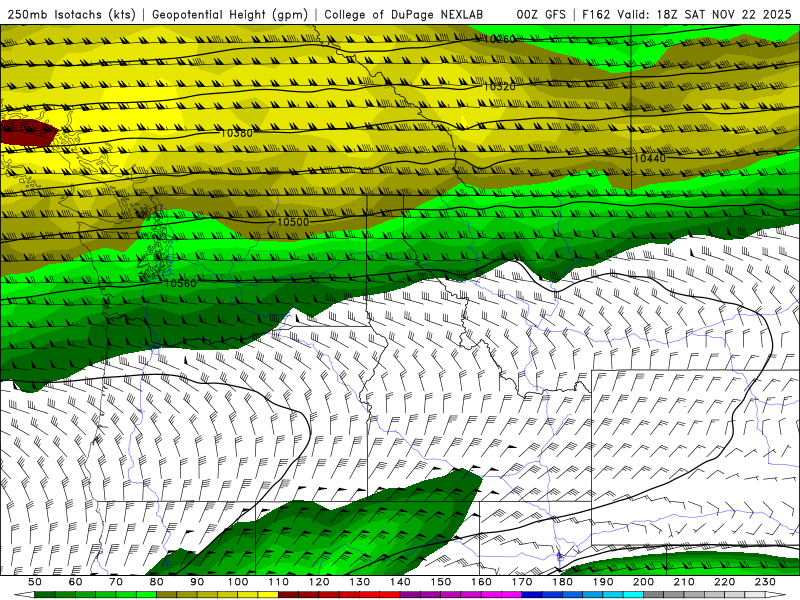Click the legend value 90
This screenshot has height=600, width=800.
point(197,582)
